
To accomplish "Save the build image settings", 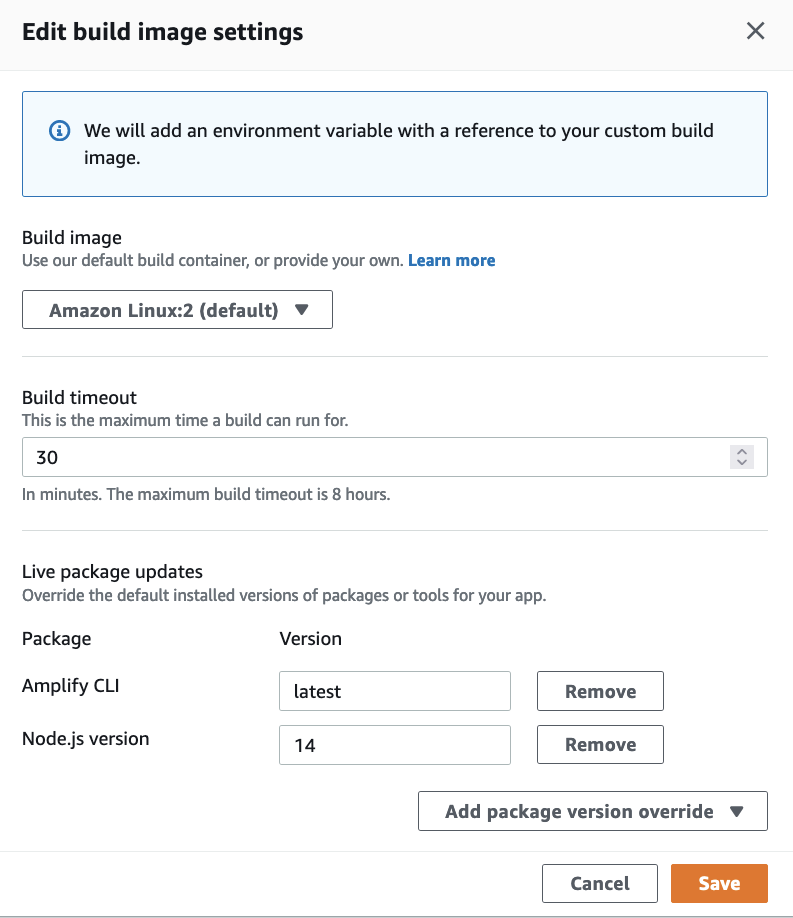I will (x=719, y=883).
